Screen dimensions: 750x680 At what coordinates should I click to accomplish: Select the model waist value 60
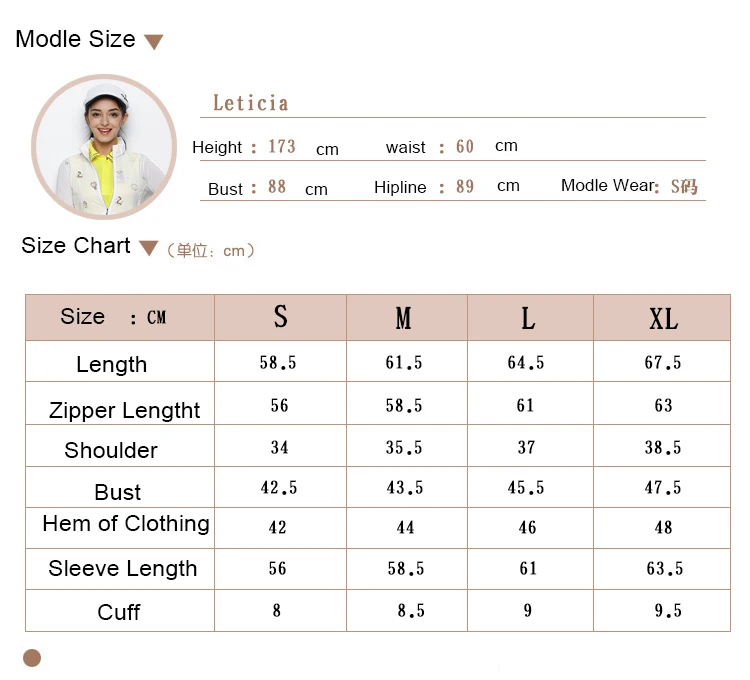tap(465, 147)
